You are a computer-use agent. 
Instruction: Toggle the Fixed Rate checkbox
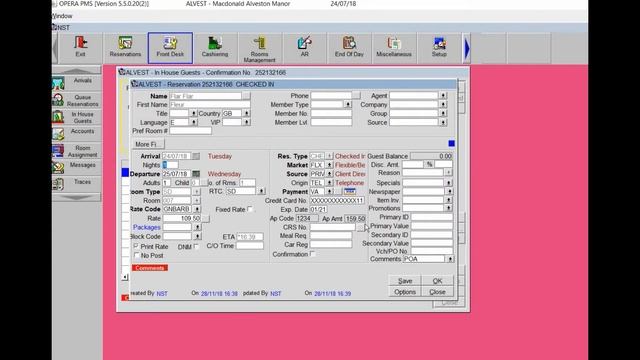[x=250, y=209]
